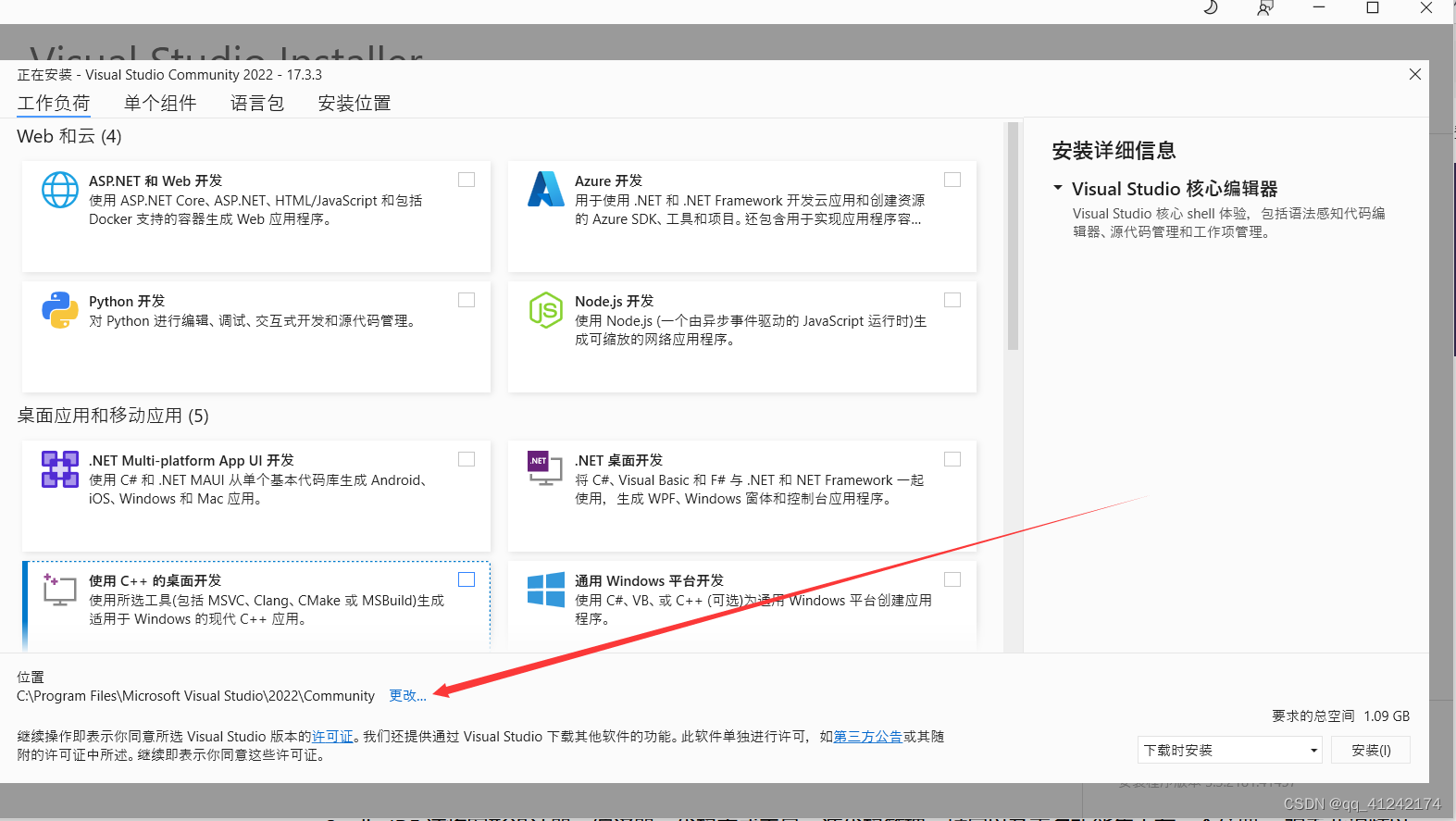Viewport: 1456px width, 821px height.
Task: Enable the ASP.NET and Web development checkbox
Action: [467, 180]
